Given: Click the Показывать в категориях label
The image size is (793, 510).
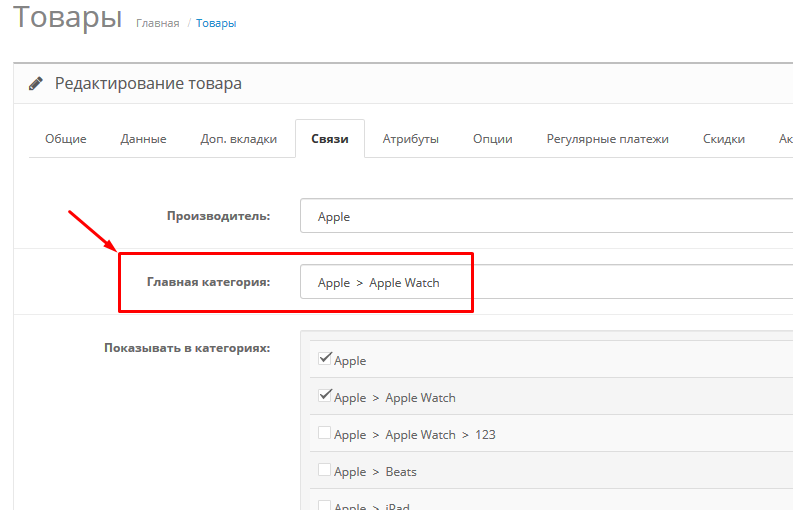Looking at the screenshot, I should [x=187, y=348].
